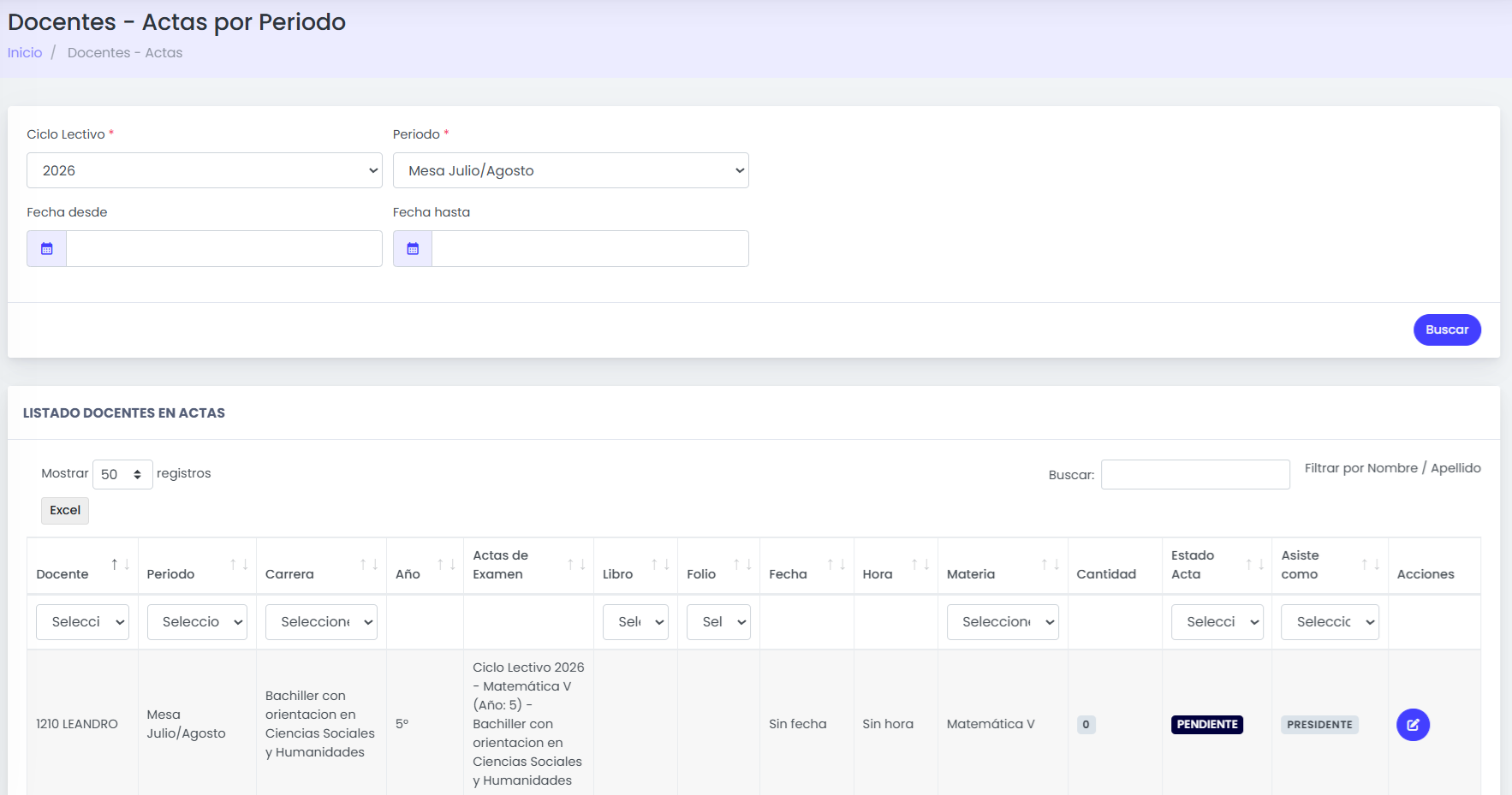Image resolution: width=1512 pixels, height=795 pixels.
Task: Open the Mostrar 50 registros selector
Action: pos(122,474)
